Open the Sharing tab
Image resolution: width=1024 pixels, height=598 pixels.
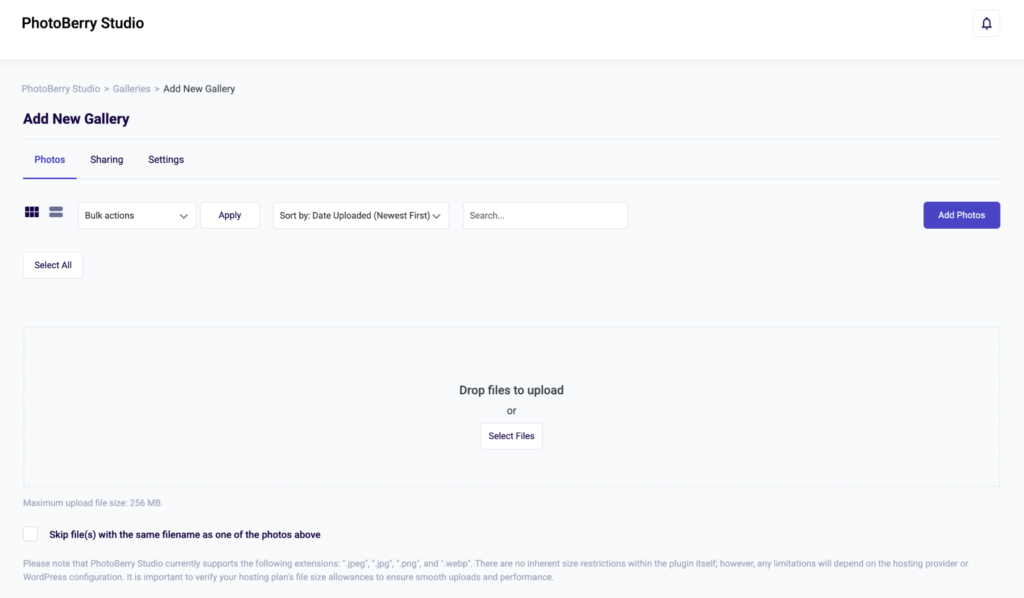point(107,160)
